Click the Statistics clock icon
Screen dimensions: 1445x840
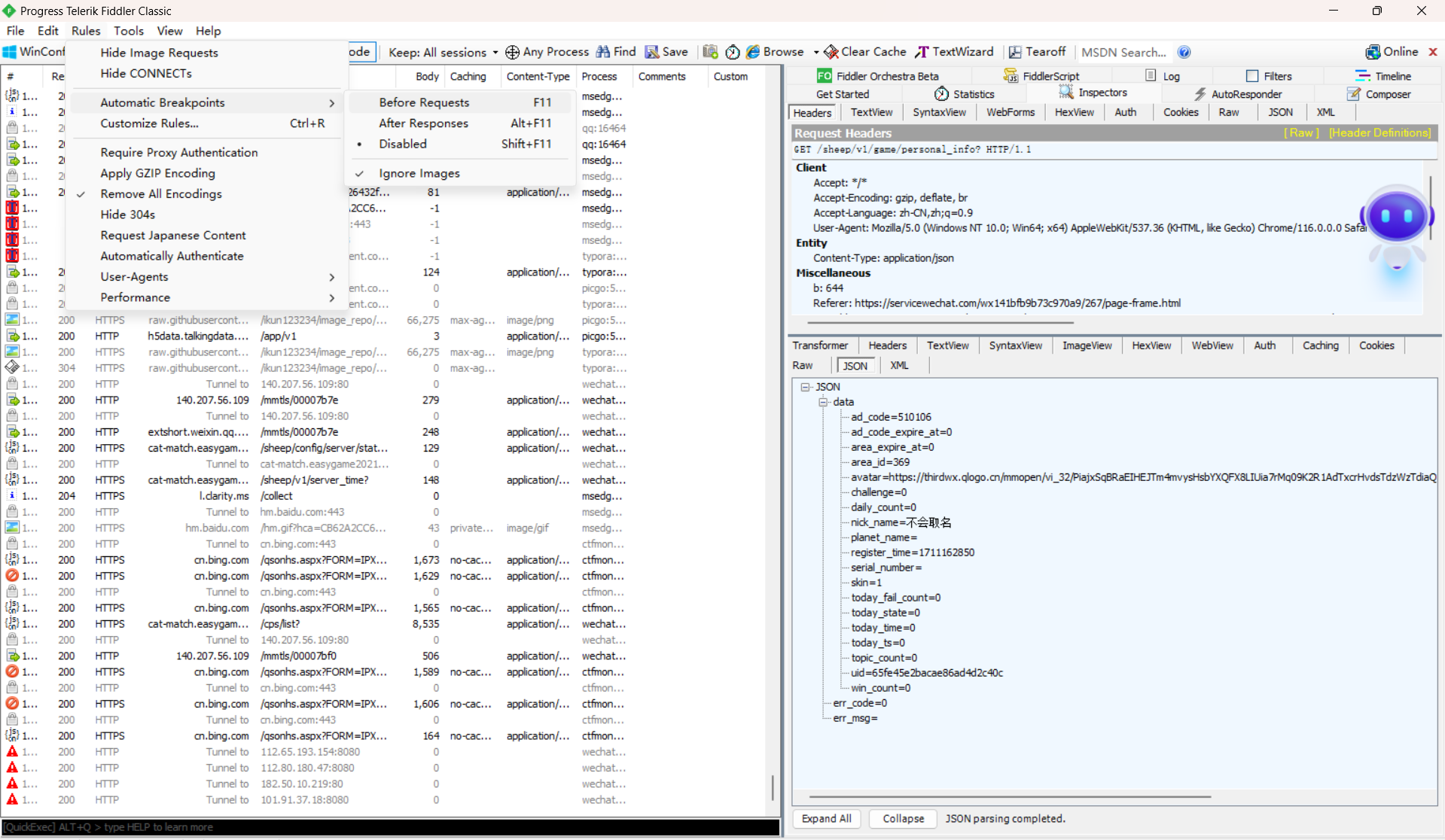tap(941, 94)
